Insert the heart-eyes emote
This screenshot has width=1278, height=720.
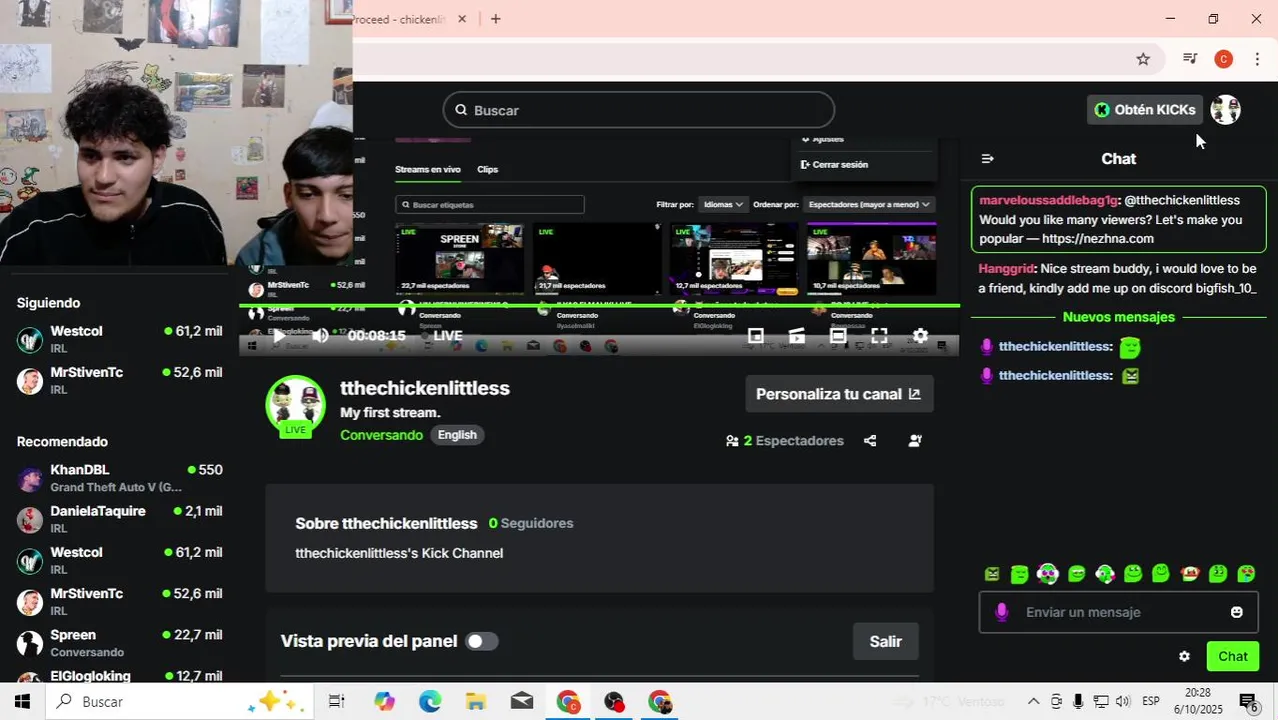coord(1246,574)
